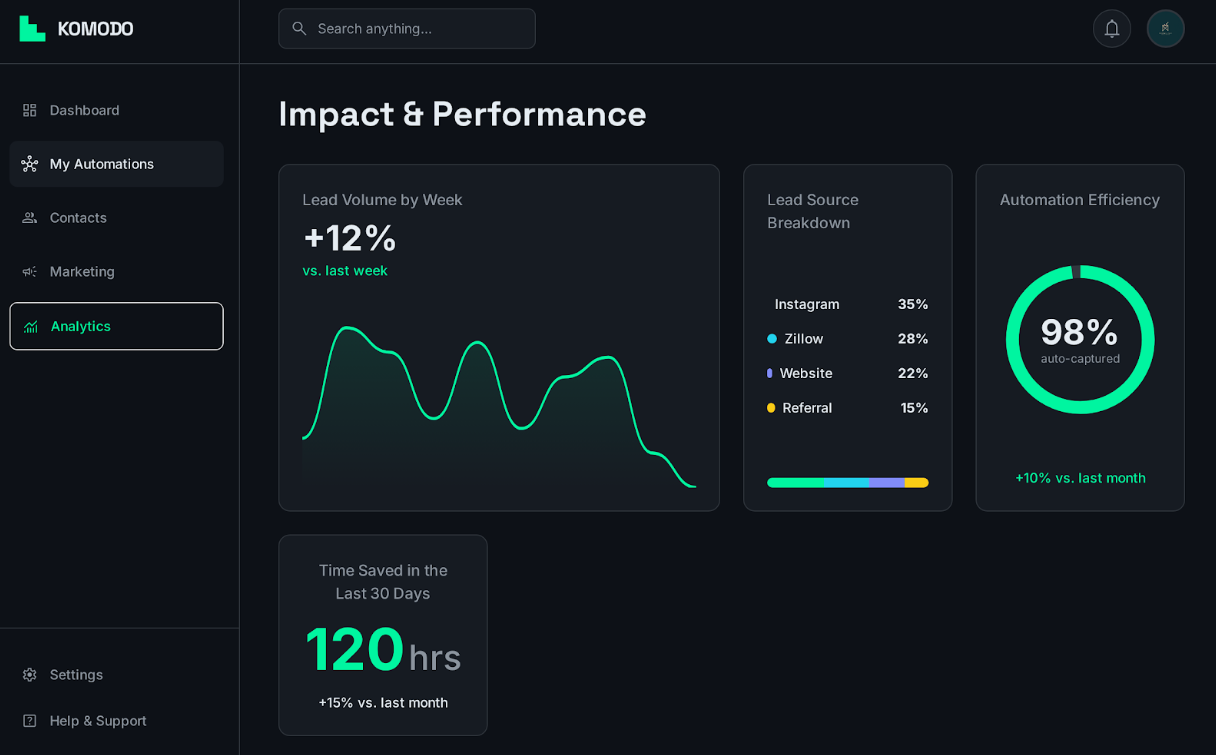
Task: Click the Time Saved 120 hrs card
Action: [x=383, y=635]
